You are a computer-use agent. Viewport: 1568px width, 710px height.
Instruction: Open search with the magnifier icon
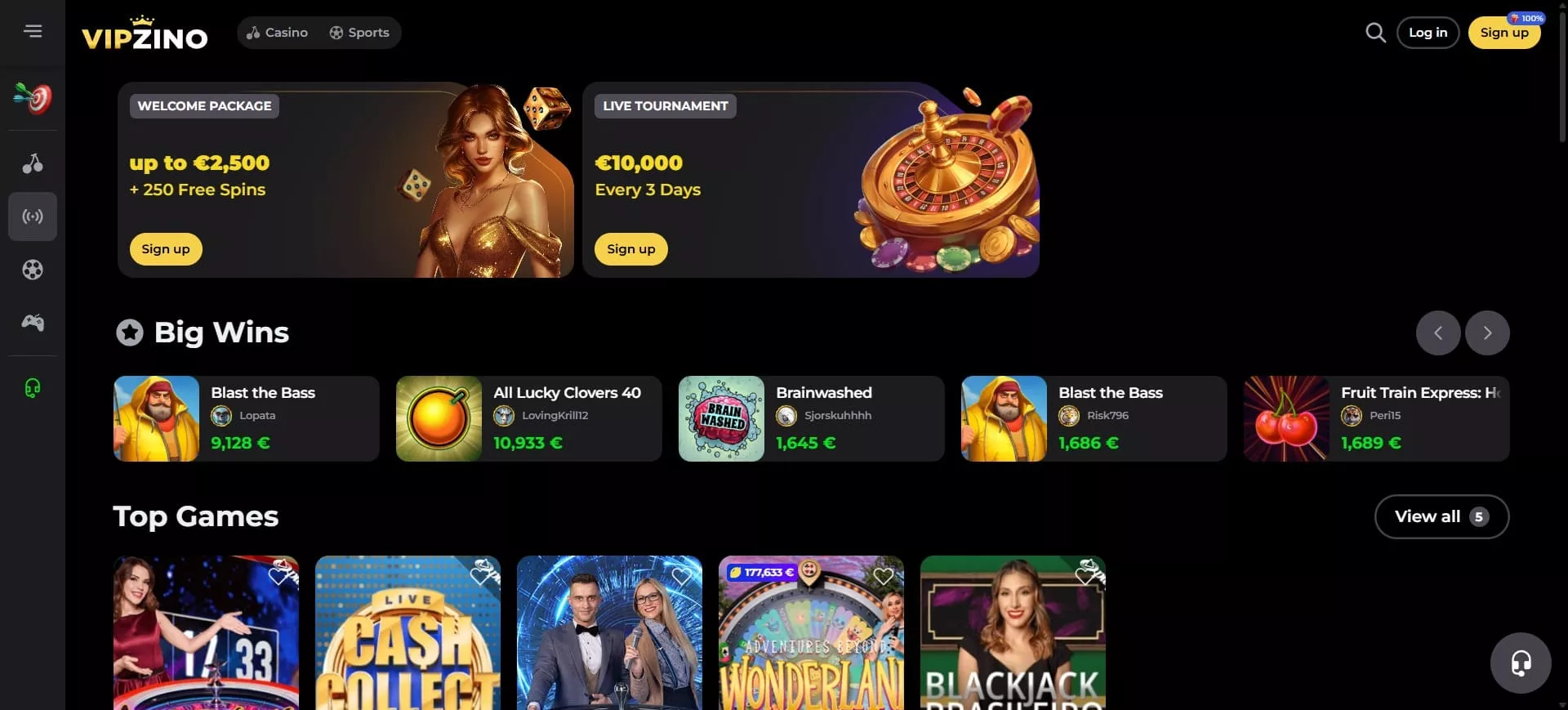pyautogui.click(x=1376, y=33)
